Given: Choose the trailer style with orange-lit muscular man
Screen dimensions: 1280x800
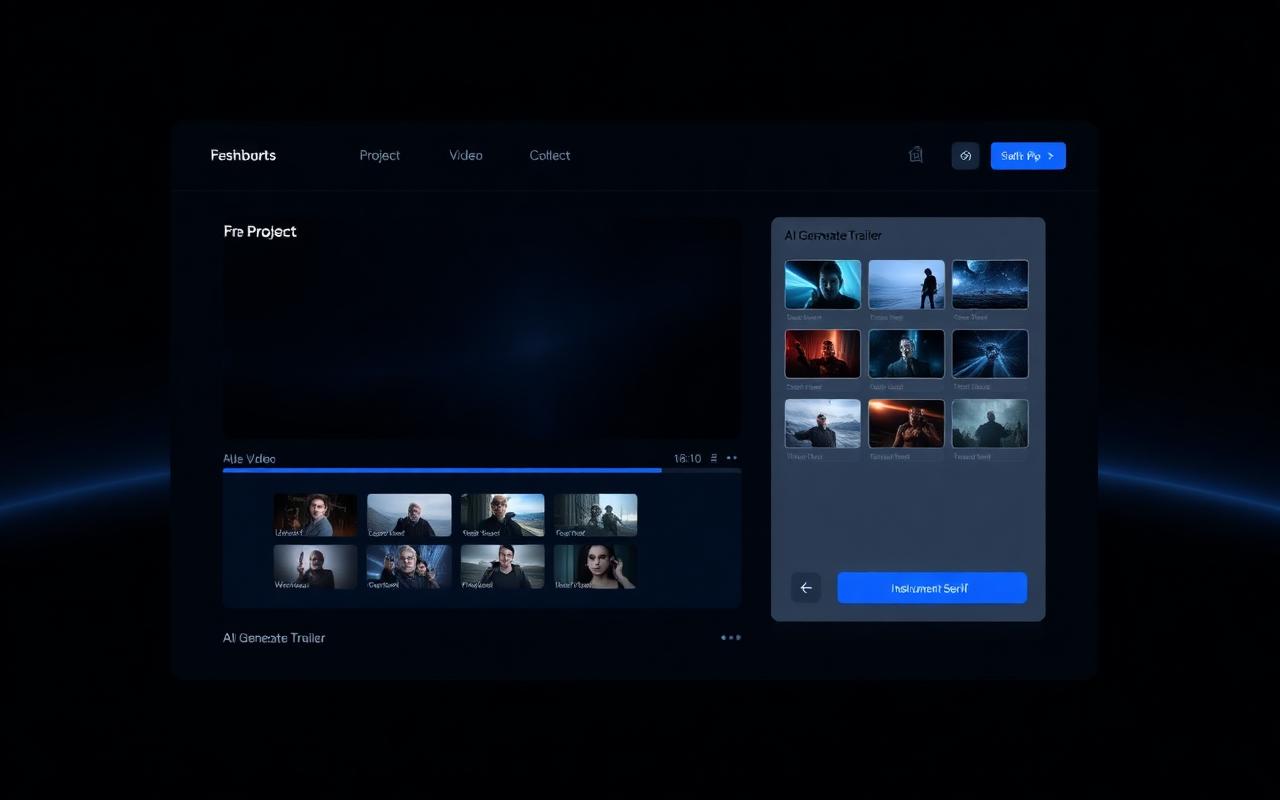Looking at the screenshot, I should pyautogui.click(x=906, y=424).
